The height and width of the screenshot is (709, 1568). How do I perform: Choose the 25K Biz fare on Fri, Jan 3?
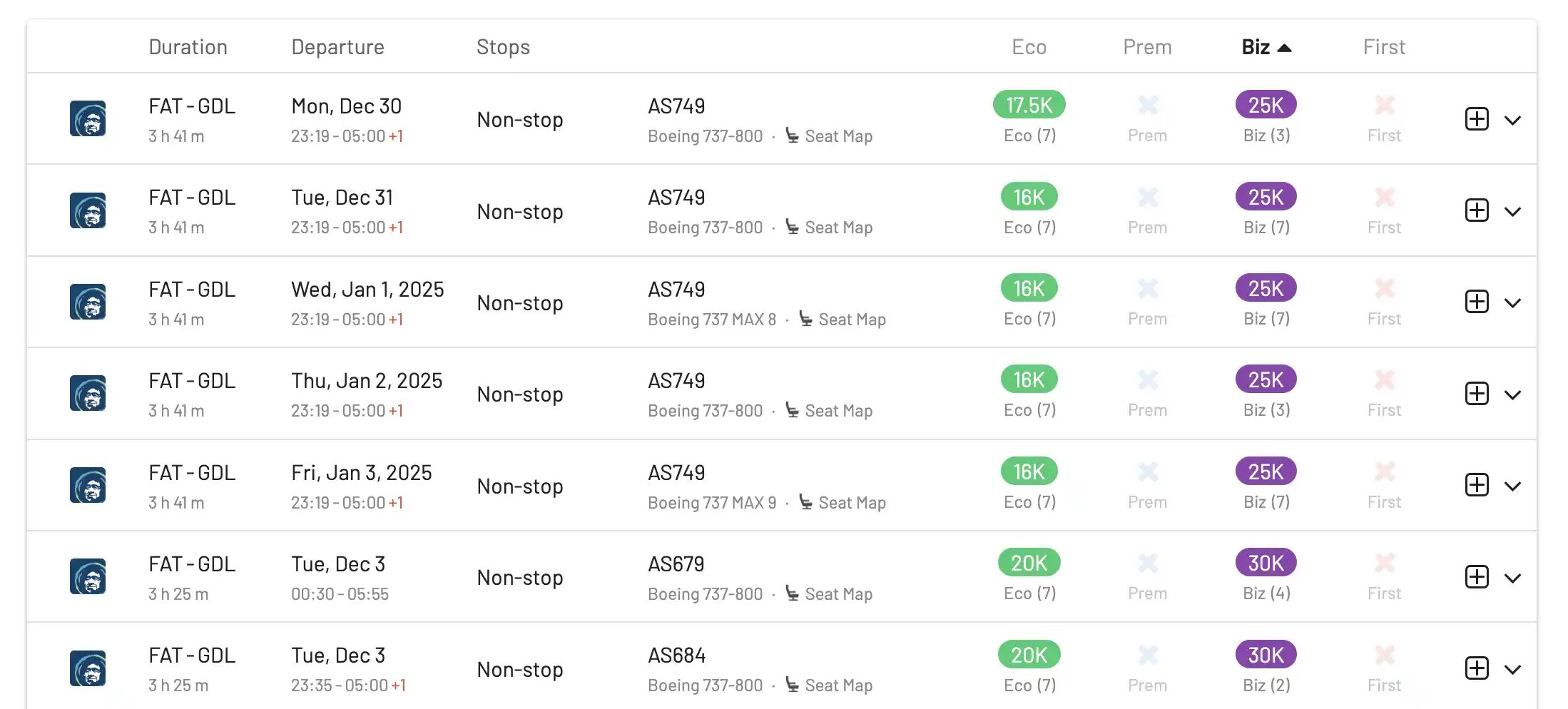click(x=1266, y=471)
